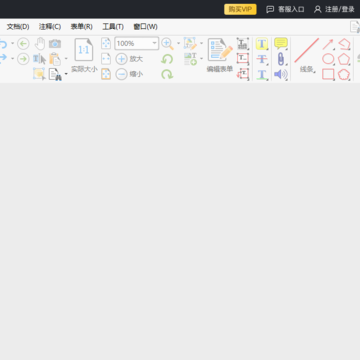Screen dimensions: 360x360
Task: Click the fit page icon beside zoom box
Action: coord(106,43)
